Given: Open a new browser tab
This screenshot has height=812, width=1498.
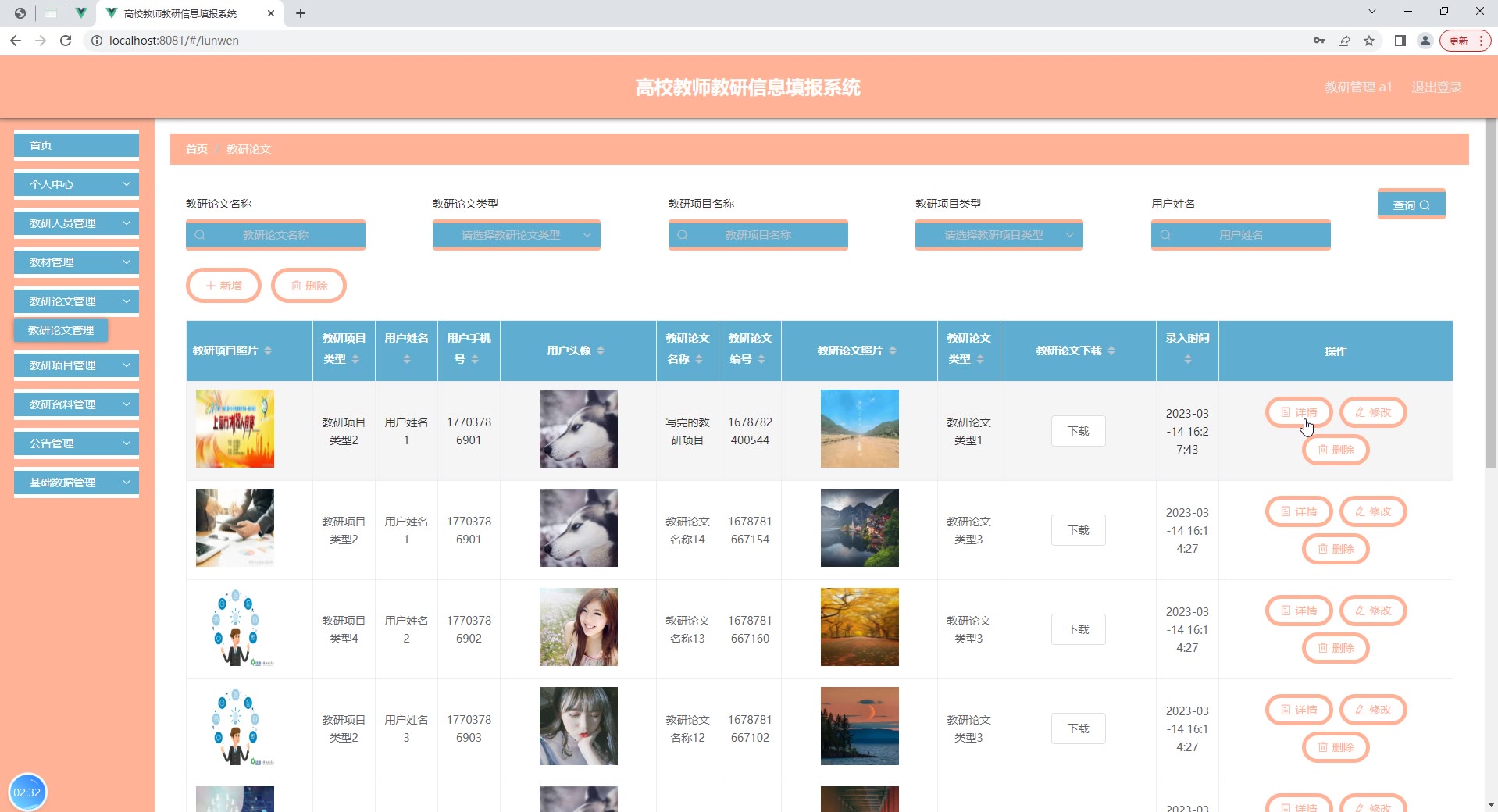Looking at the screenshot, I should coord(301,13).
